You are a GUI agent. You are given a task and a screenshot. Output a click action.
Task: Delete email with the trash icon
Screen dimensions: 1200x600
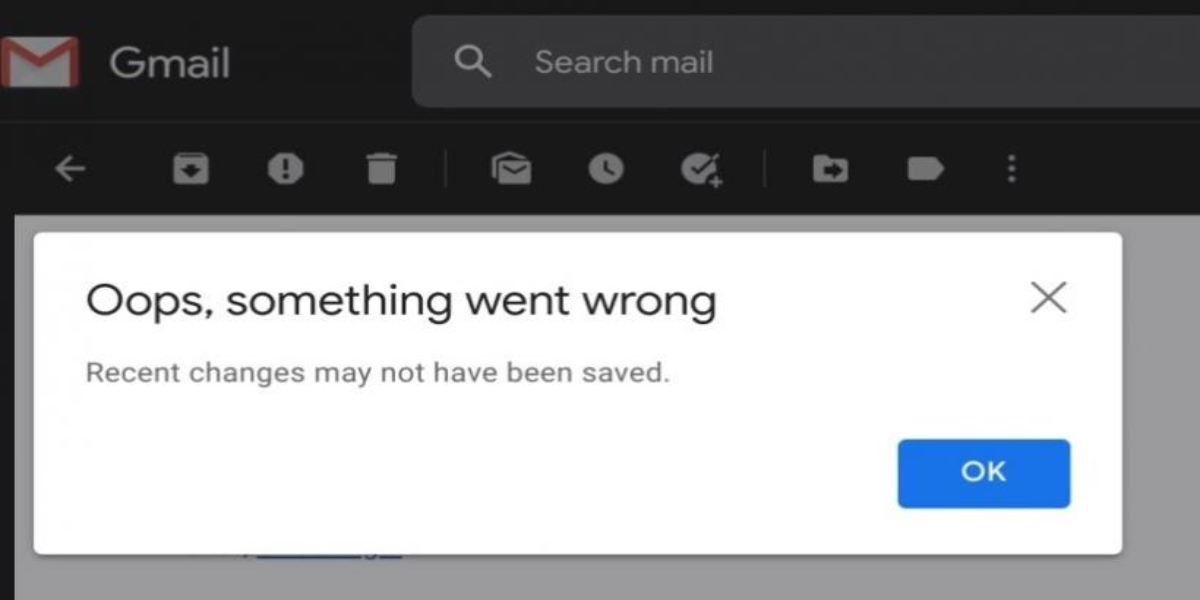tap(381, 169)
